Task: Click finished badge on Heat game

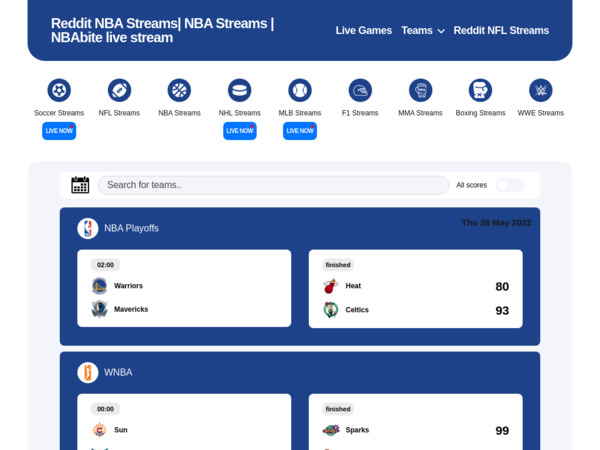Action: tap(338, 265)
